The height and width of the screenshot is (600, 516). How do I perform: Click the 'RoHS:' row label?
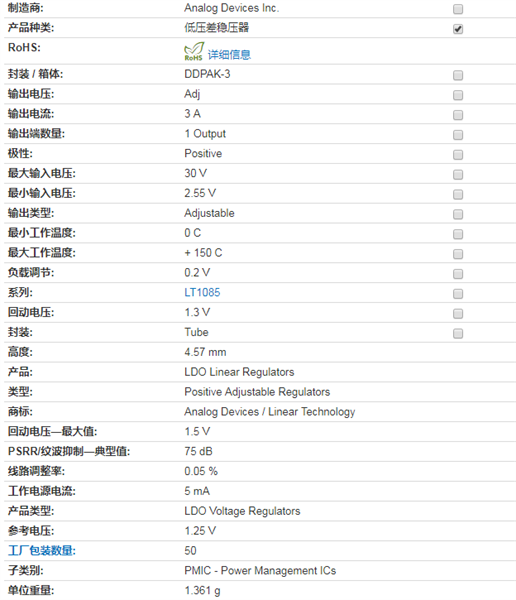[x=24, y=47]
